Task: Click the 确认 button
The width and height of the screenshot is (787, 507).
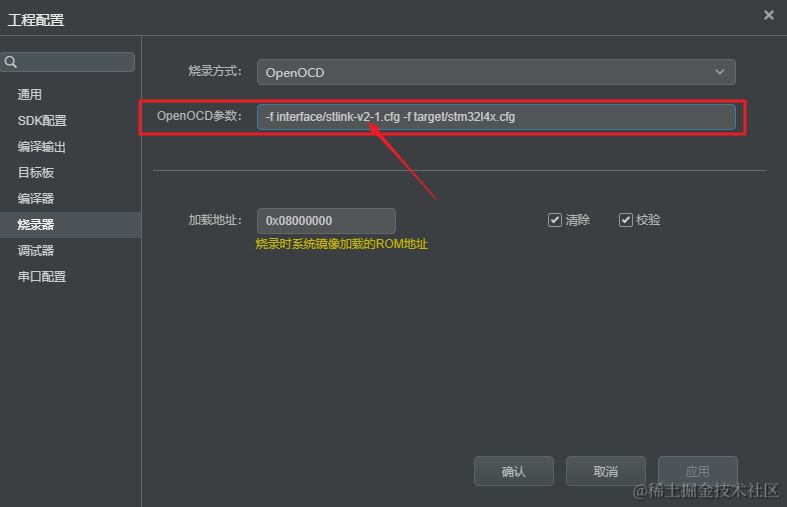Action: pos(513,471)
